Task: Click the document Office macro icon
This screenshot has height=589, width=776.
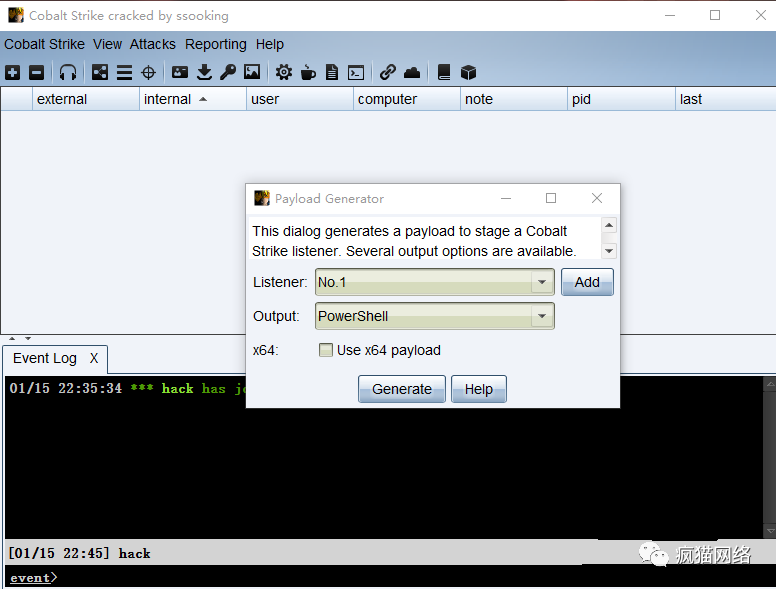Action: [332, 73]
